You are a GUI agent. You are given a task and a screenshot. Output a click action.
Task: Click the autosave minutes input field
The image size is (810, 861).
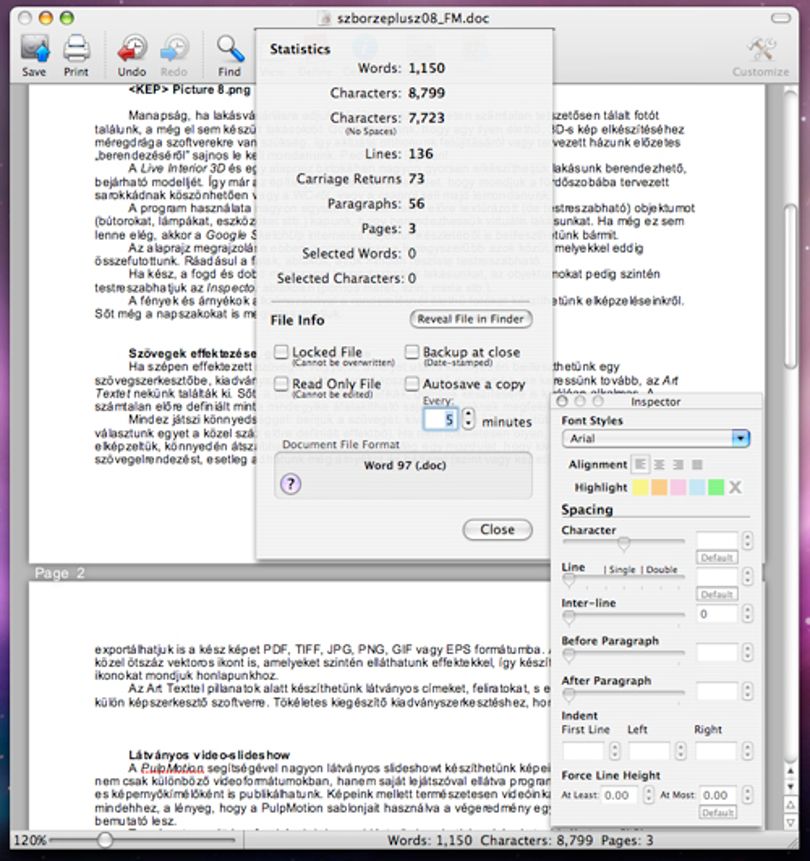point(441,420)
